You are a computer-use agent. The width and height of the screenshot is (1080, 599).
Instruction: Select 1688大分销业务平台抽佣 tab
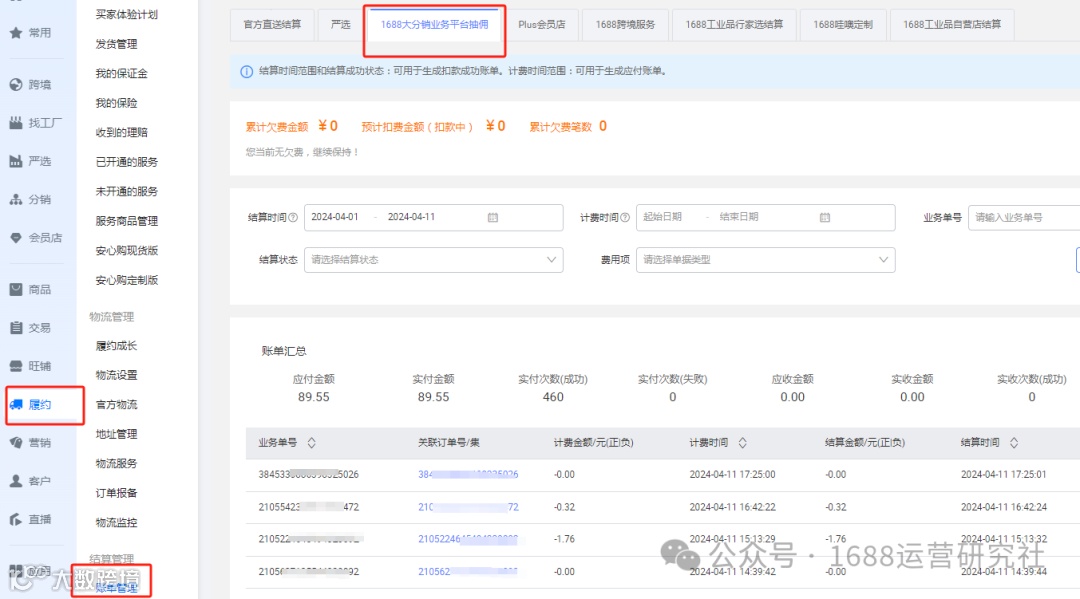click(x=435, y=25)
